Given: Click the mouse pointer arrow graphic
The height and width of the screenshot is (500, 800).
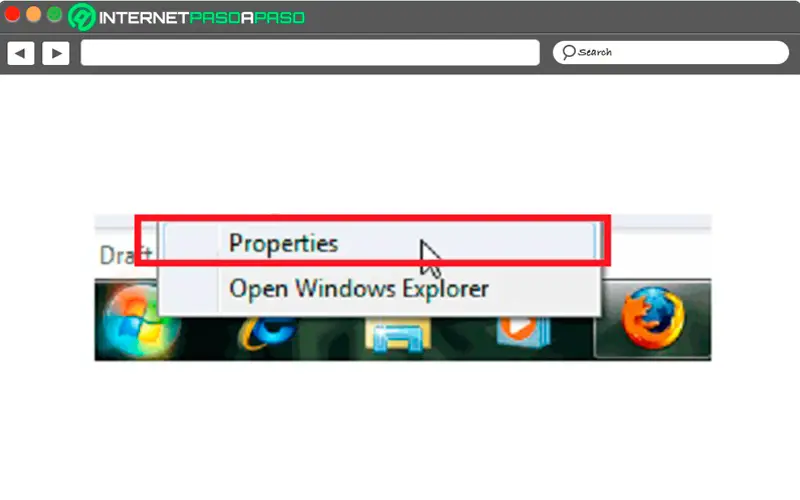Looking at the screenshot, I should pyautogui.click(x=430, y=259).
